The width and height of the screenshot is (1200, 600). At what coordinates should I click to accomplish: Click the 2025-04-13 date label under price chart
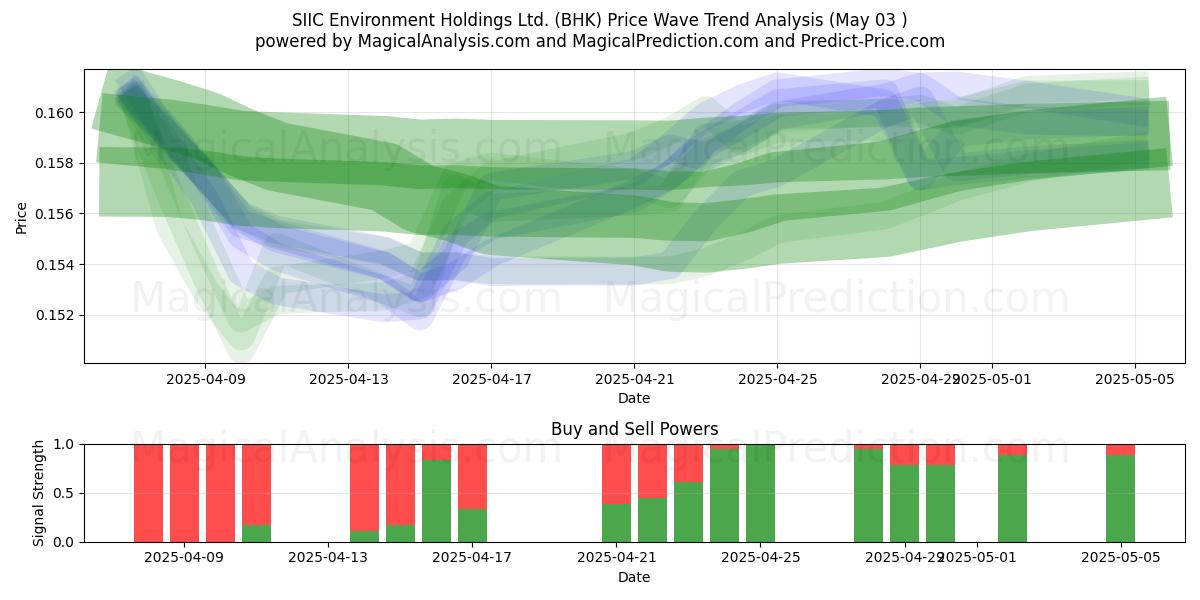(x=348, y=380)
